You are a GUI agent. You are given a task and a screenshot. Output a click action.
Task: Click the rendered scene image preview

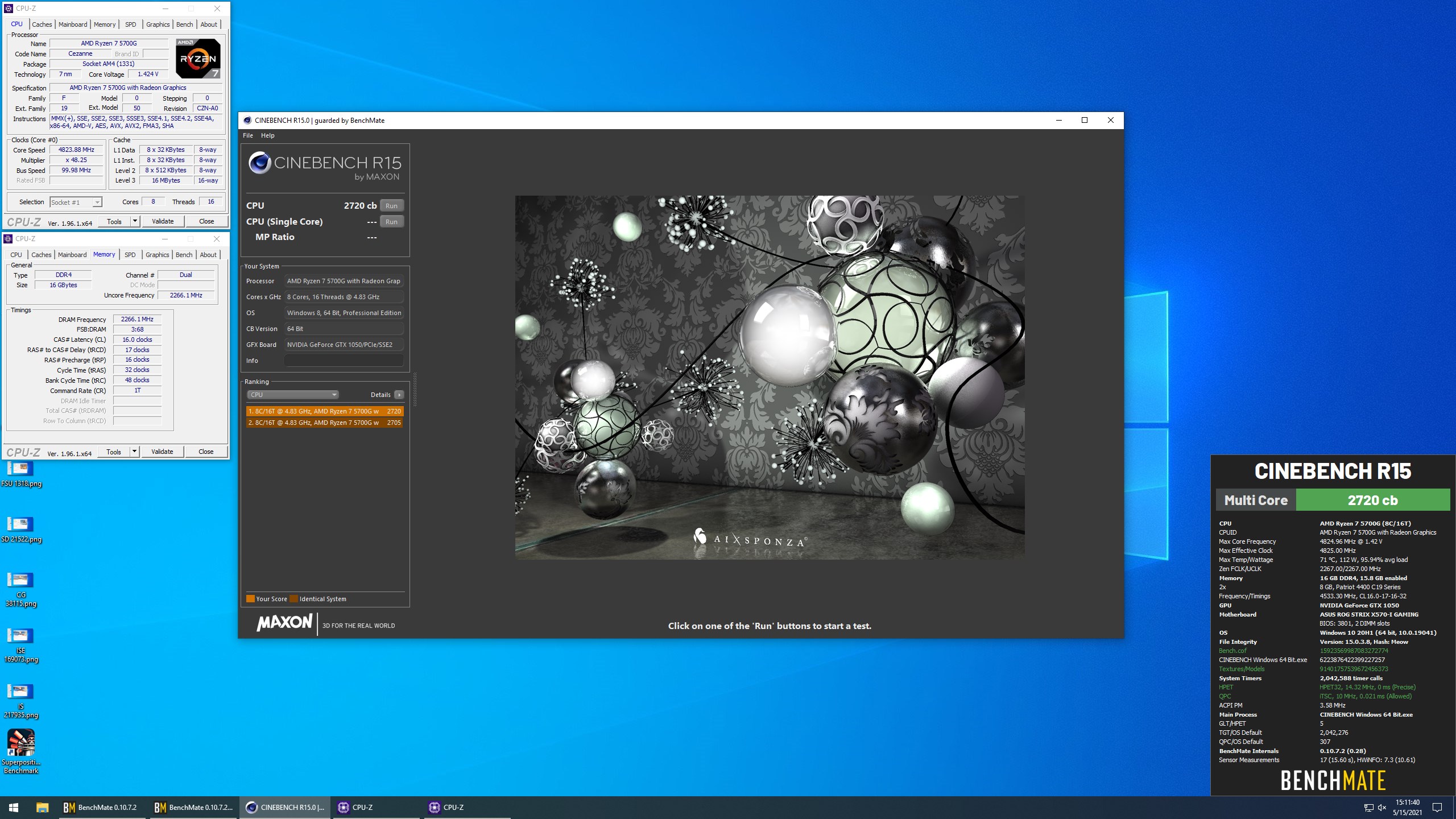point(770,377)
